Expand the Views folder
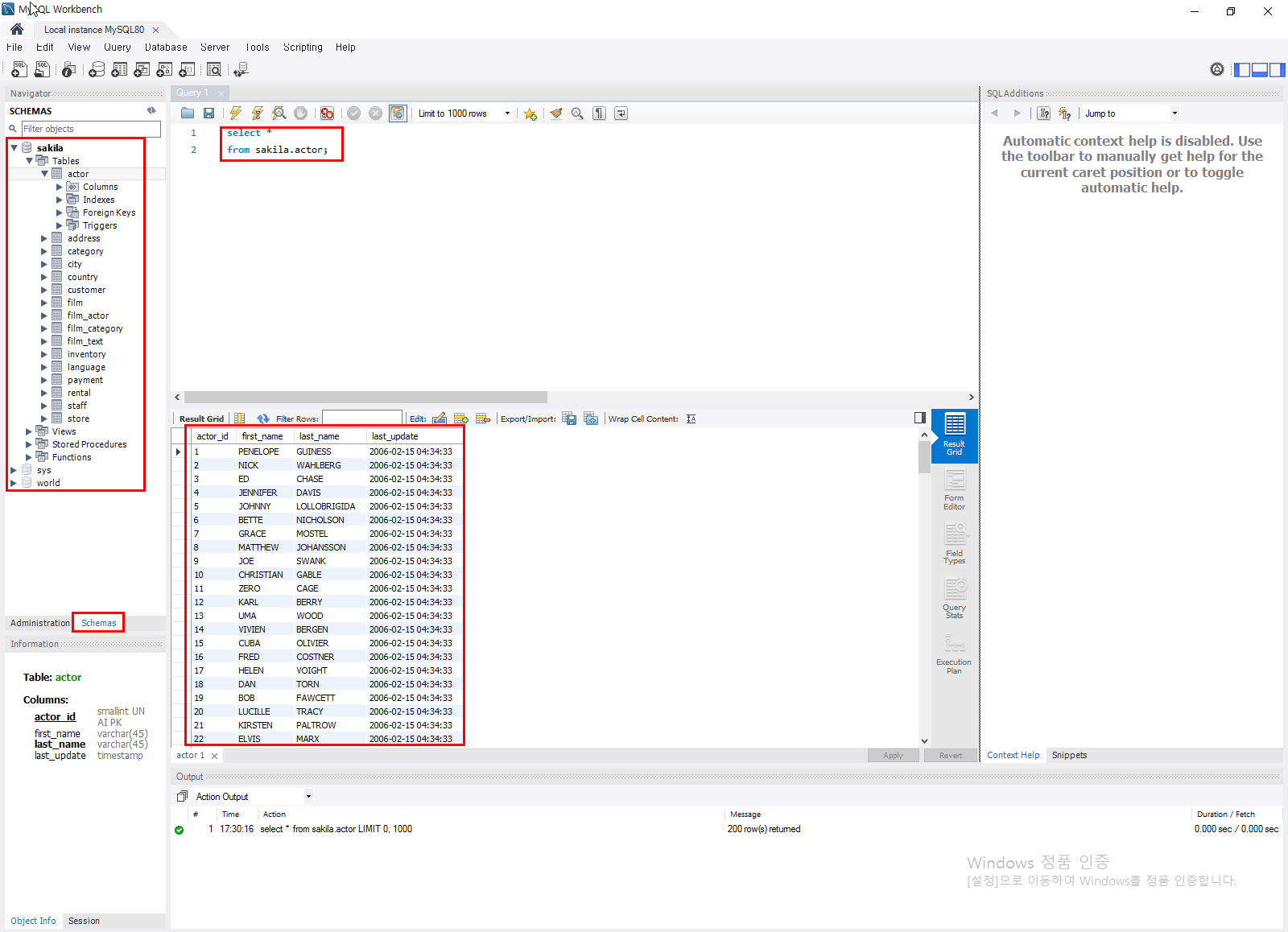Image resolution: width=1288 pixels, height=932 pixels. tap(29, 431)
